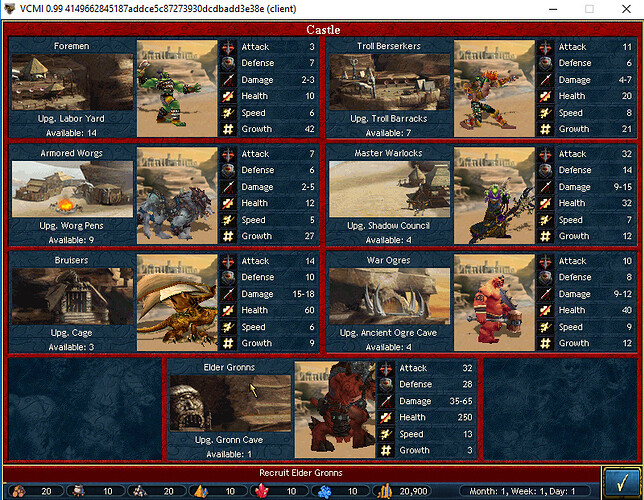Click the Castle title heading
This screenshot has height=500, width=644.
coord(323,30)
